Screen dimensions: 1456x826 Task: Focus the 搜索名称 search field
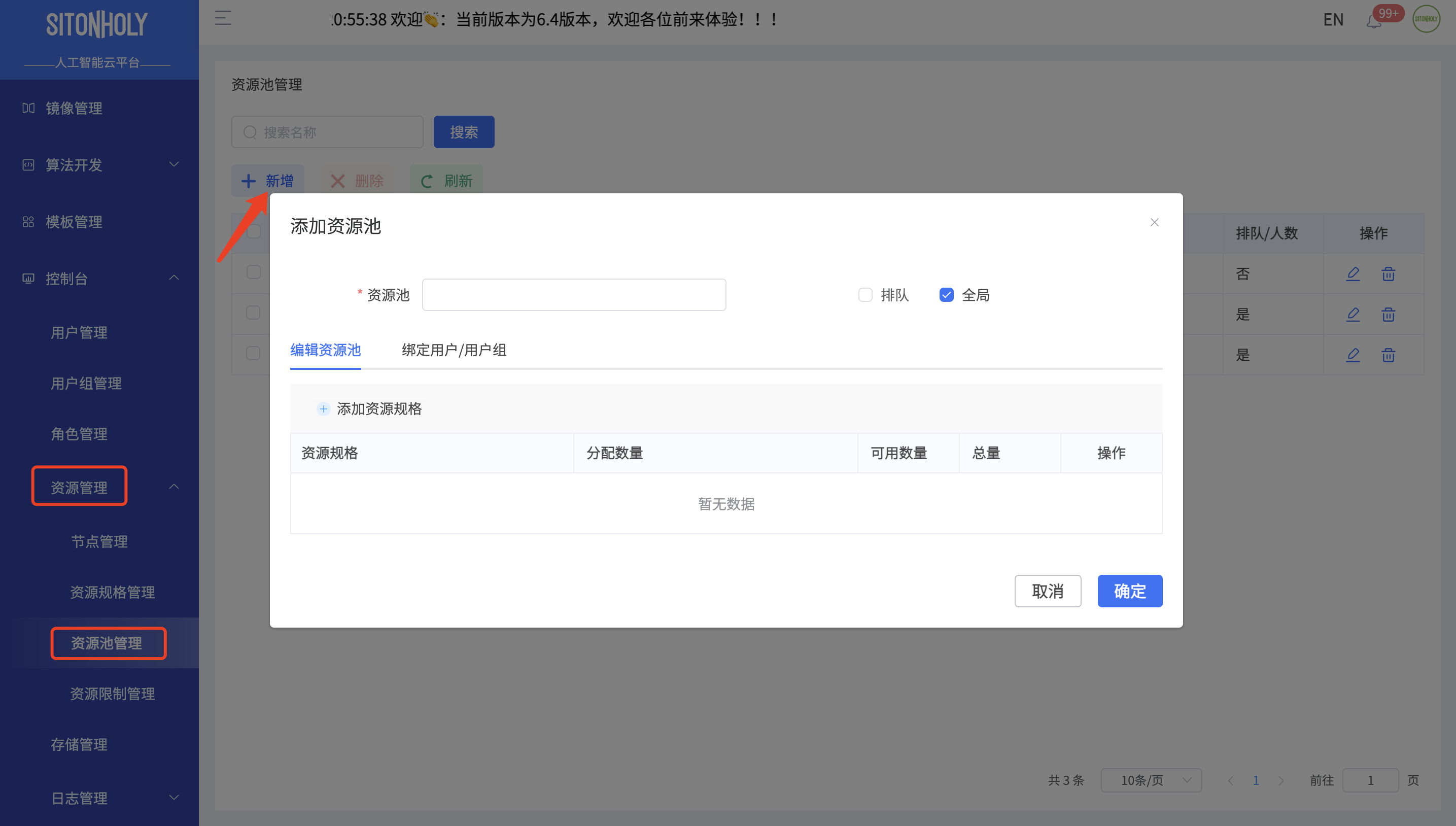point(327,132)
